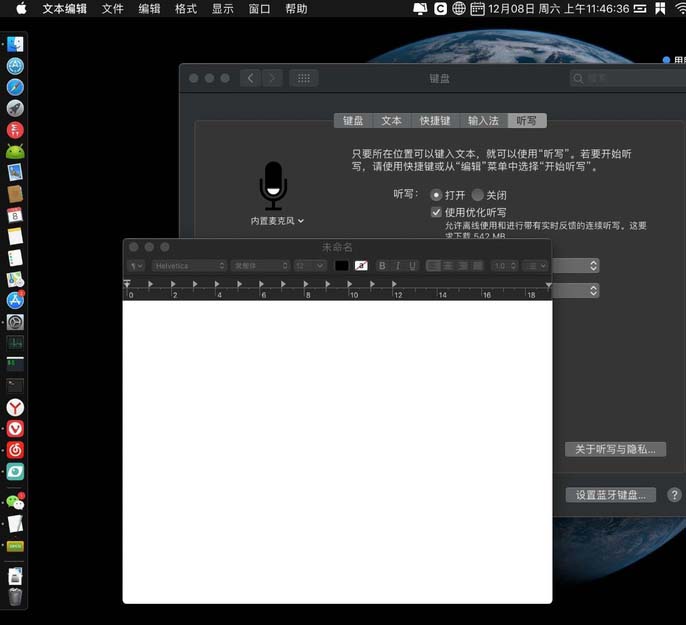Open the Apple menu
The image size is (686, 625).
(21, 8)
